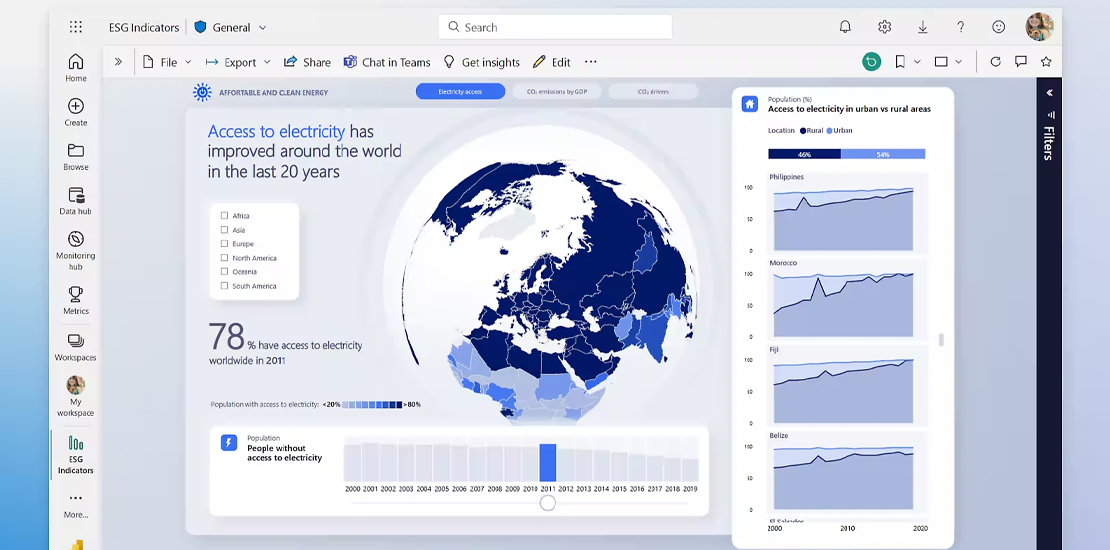The height and width of the screenshot is (550, 1110).
Task: Open notifications bell
Action: point(845,27)
